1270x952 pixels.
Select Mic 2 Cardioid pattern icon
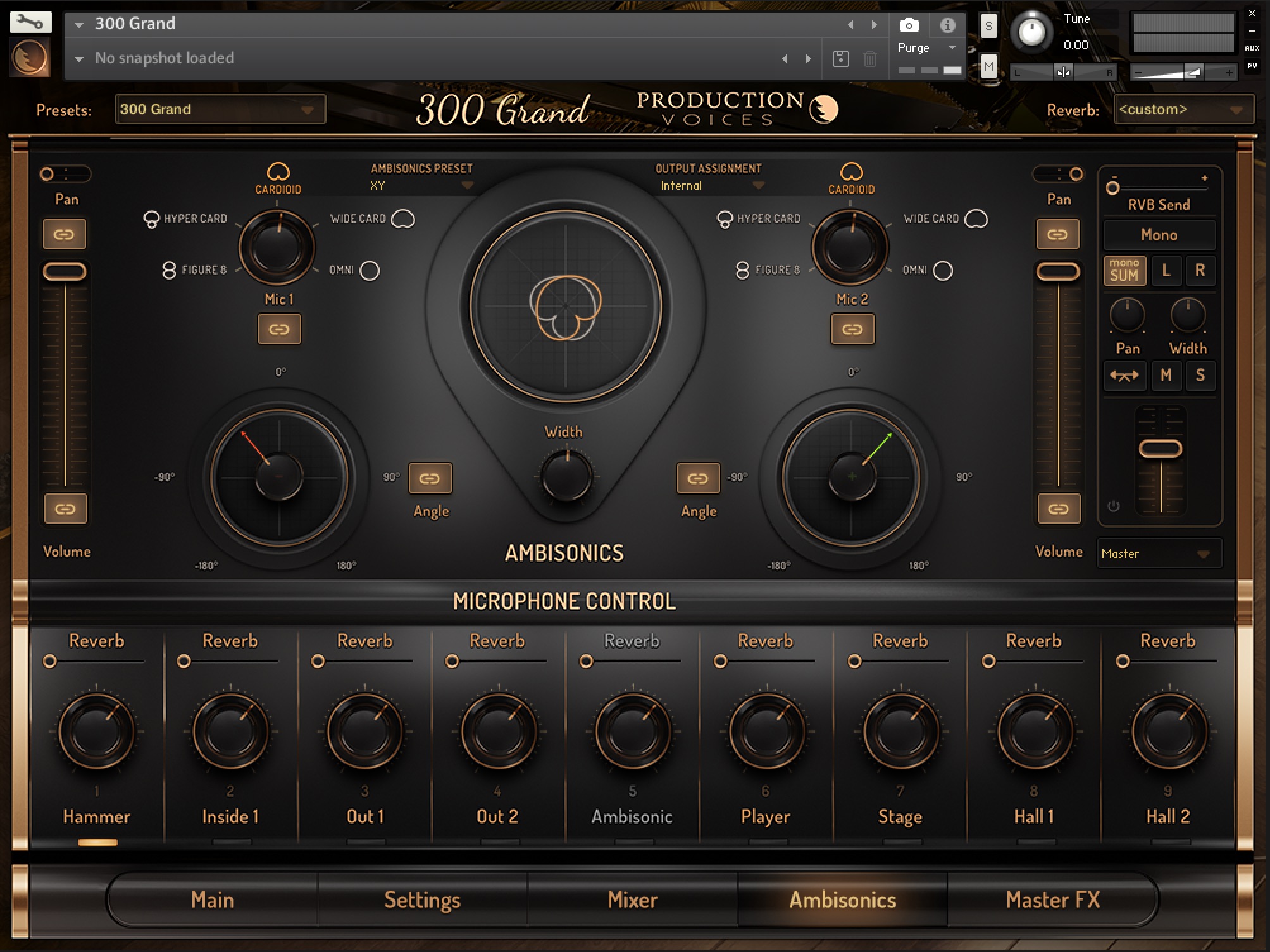click(851, 172)
